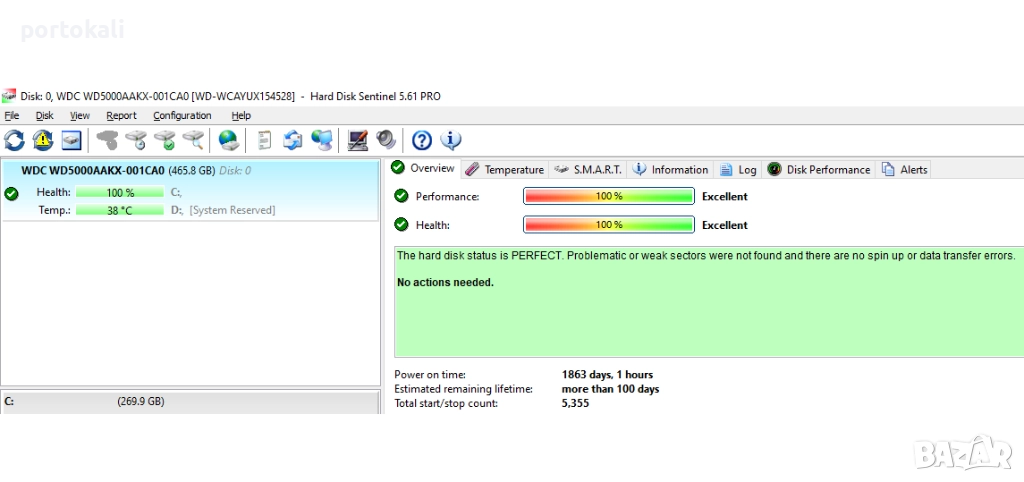Click the yellow warning triangle toolbar icon

click(x=43, y=140)
